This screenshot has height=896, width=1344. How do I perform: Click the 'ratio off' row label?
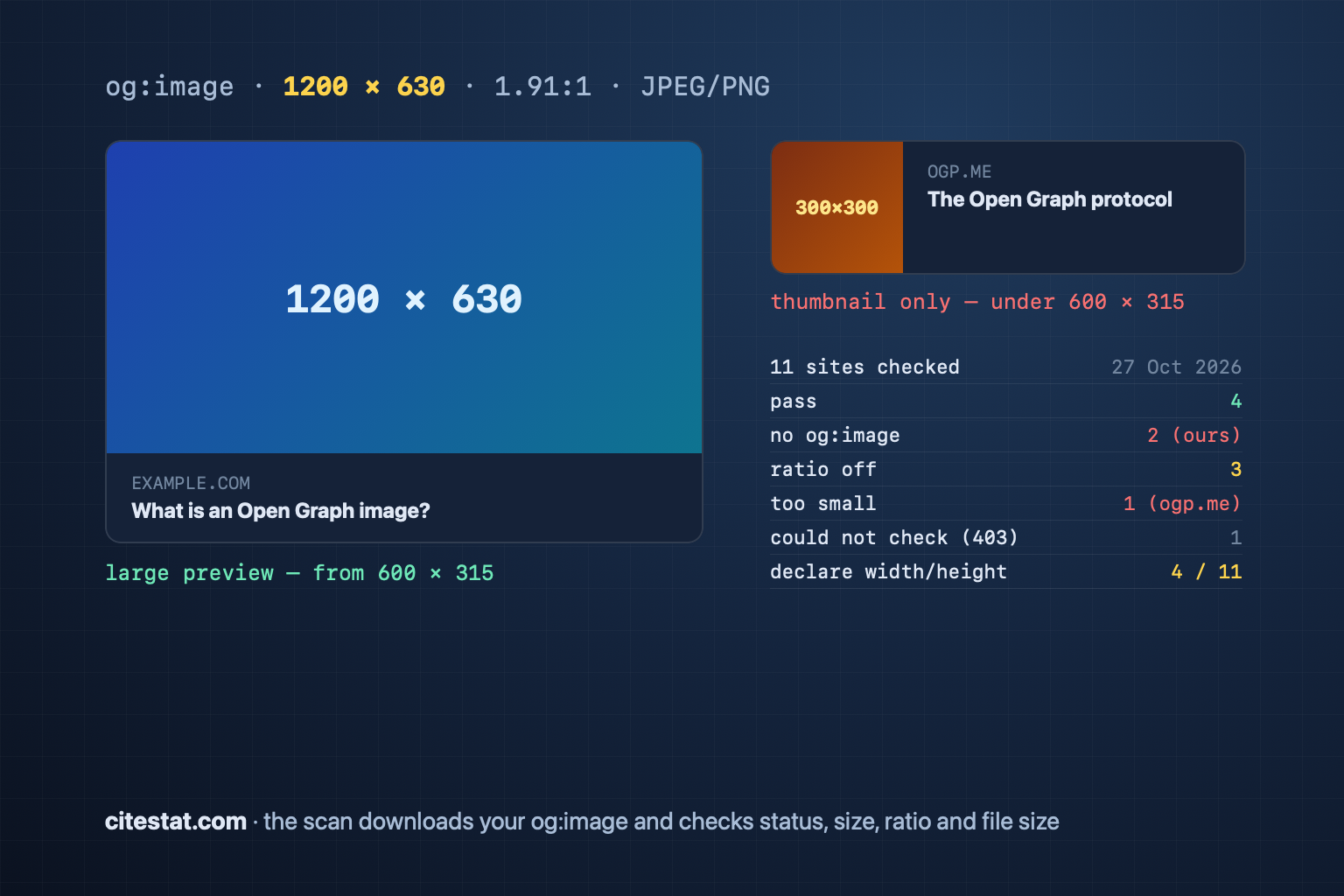point(823,470)
